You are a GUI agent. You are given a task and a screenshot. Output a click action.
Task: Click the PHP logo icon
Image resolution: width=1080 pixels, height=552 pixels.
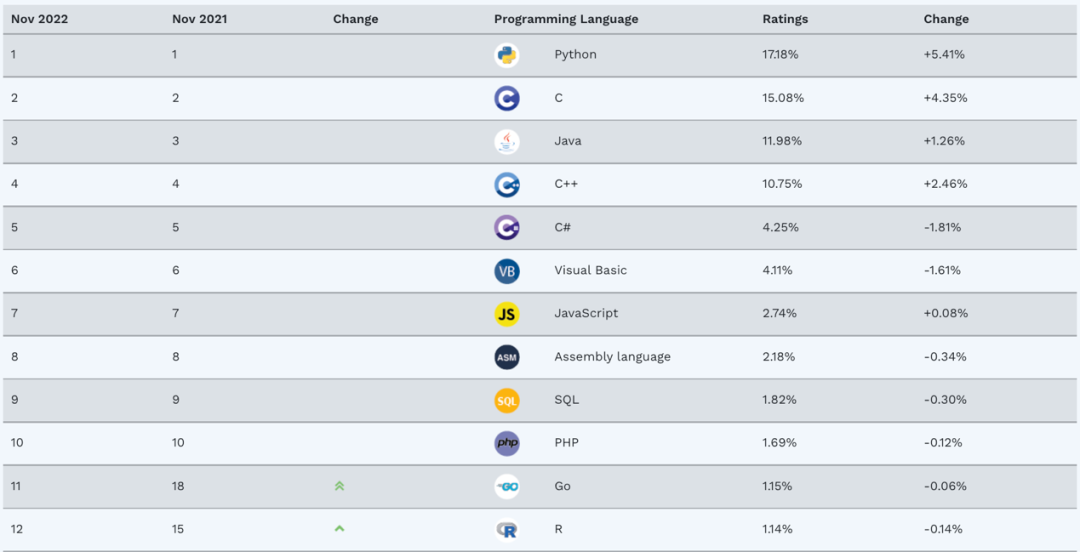coord(507,443)
